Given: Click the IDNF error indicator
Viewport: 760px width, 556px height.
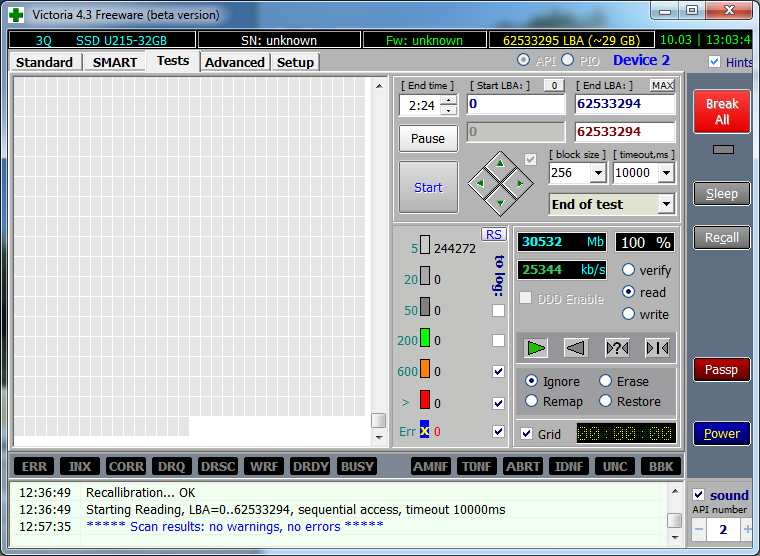Looking at the screenshot, I should [569, 466].
